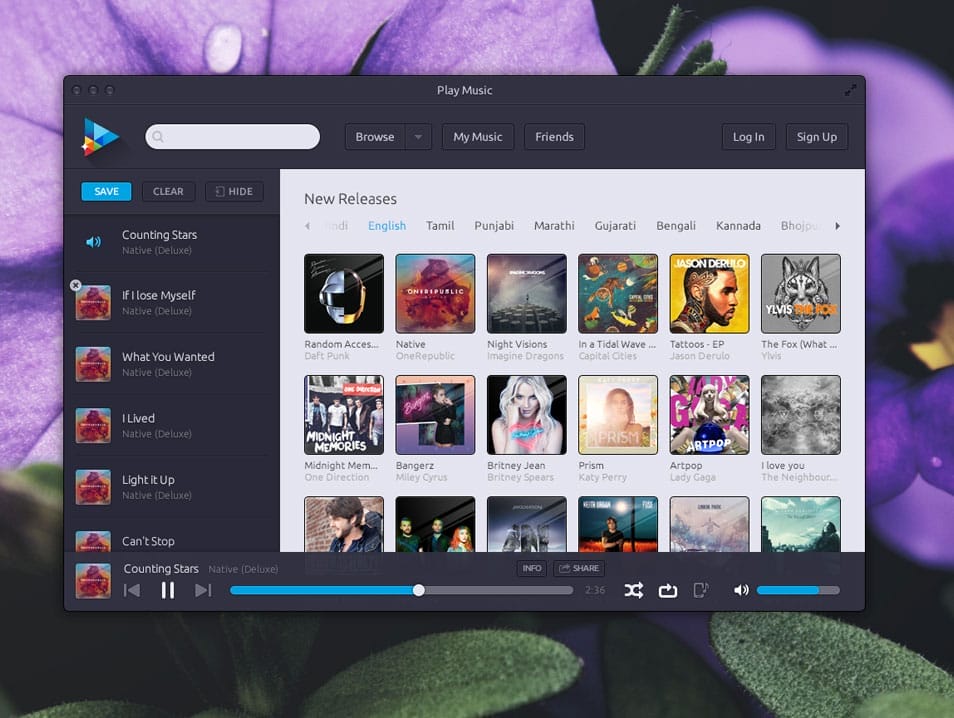This screenshot has width=954, height=718.
Task: Toggle repeat mode
Action: [x=668, y=590]
